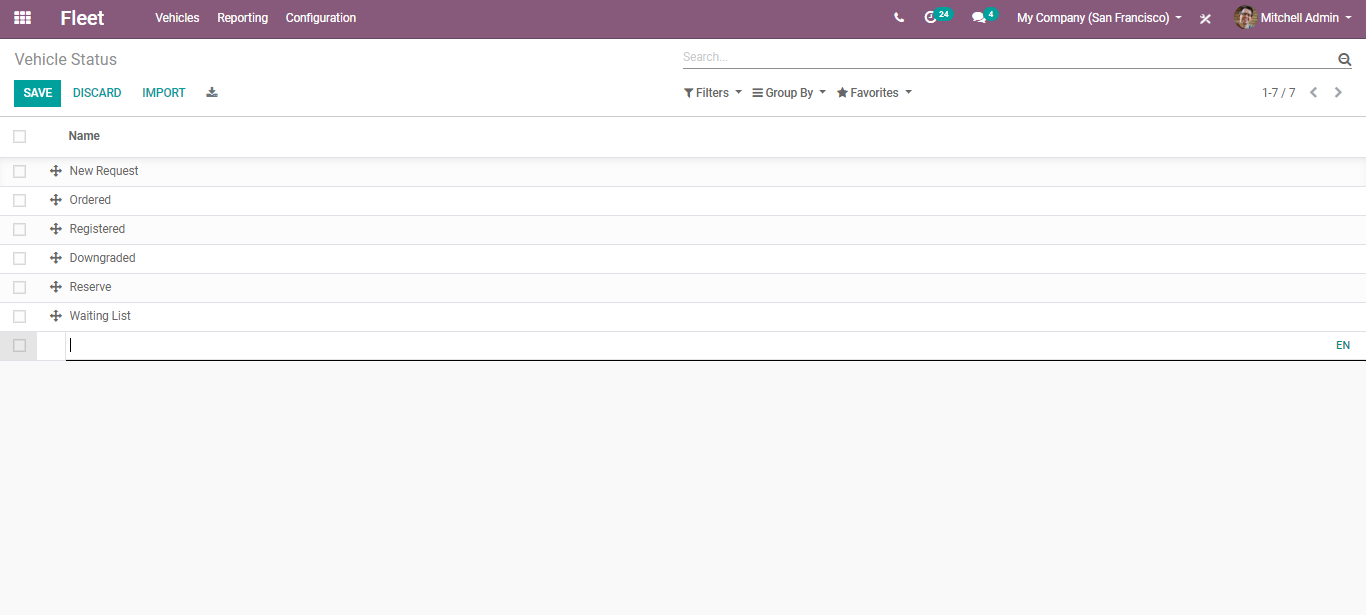Open the apps grid menu icon
This screenshot has height=615, width=1366.
coord(22,18)
